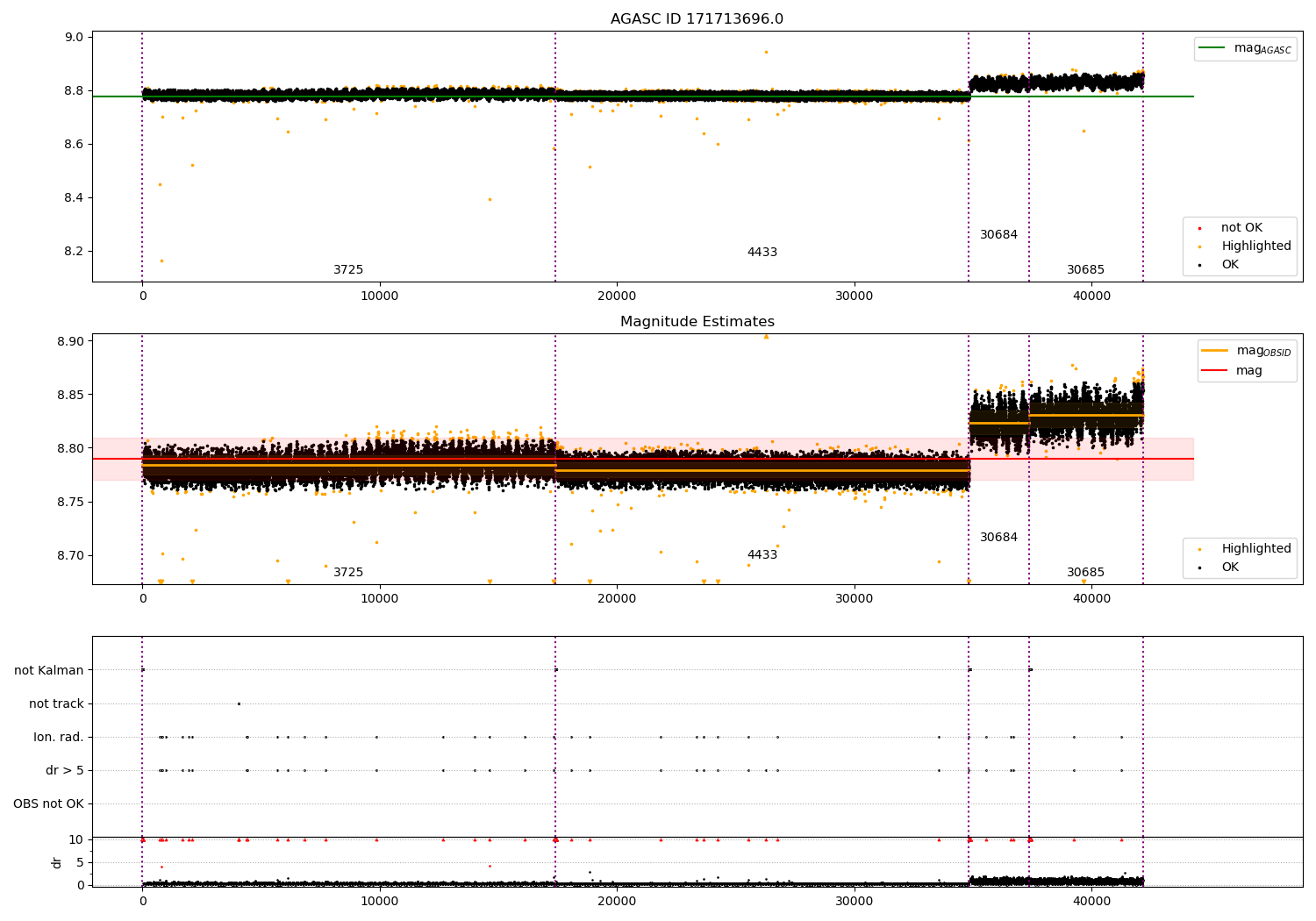
Task: Click the 9.0 y-axis tick label
Action: point(75,38)
